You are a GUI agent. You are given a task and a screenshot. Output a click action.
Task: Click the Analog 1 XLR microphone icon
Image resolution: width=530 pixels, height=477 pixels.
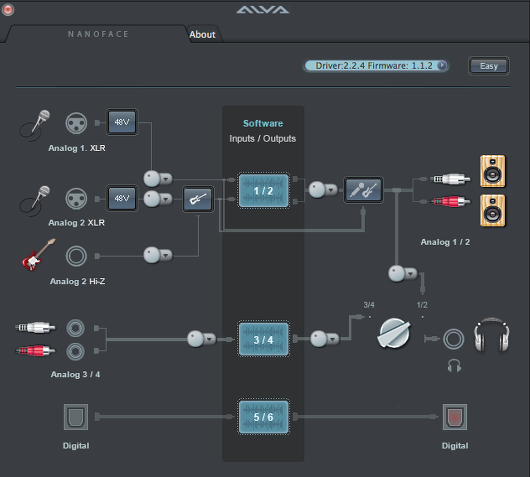tap(35, 125)
